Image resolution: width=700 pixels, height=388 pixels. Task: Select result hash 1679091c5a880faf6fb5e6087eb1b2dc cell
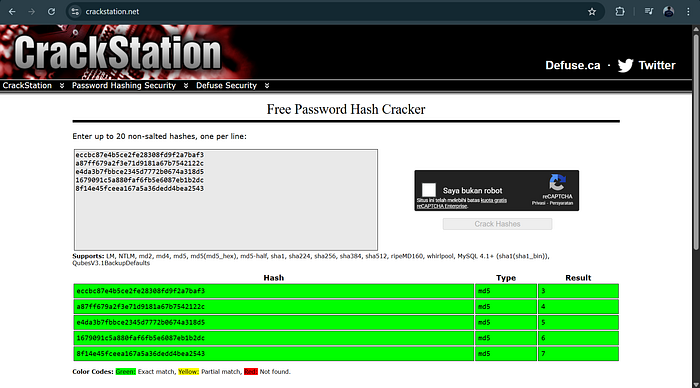click(274, 338)
